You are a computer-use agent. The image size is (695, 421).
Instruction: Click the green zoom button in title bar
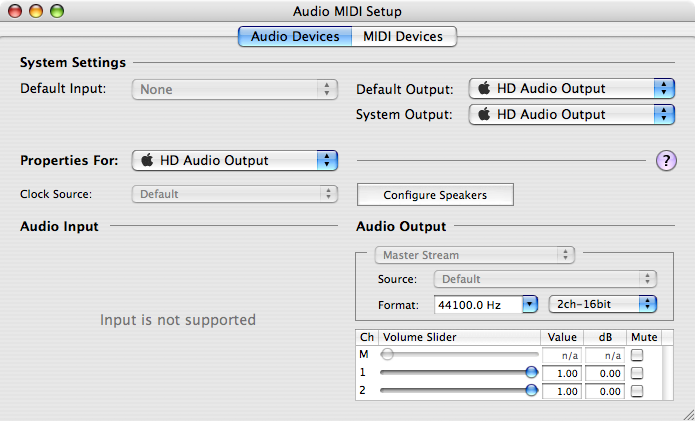[x=56, y=12]
